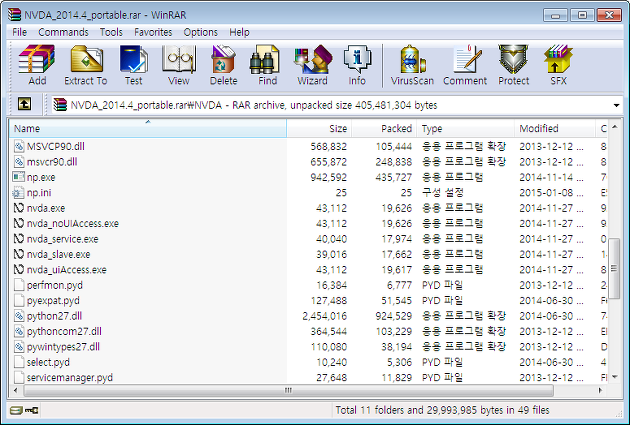
Task: Click the horizontal scrollbar thumb
Action: tap(288, 390)
